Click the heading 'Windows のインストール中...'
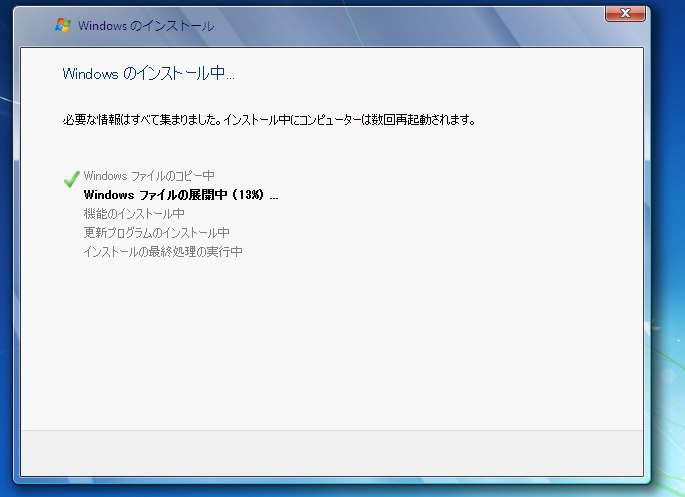The image size is (685, 497). (x=149, y=73)
